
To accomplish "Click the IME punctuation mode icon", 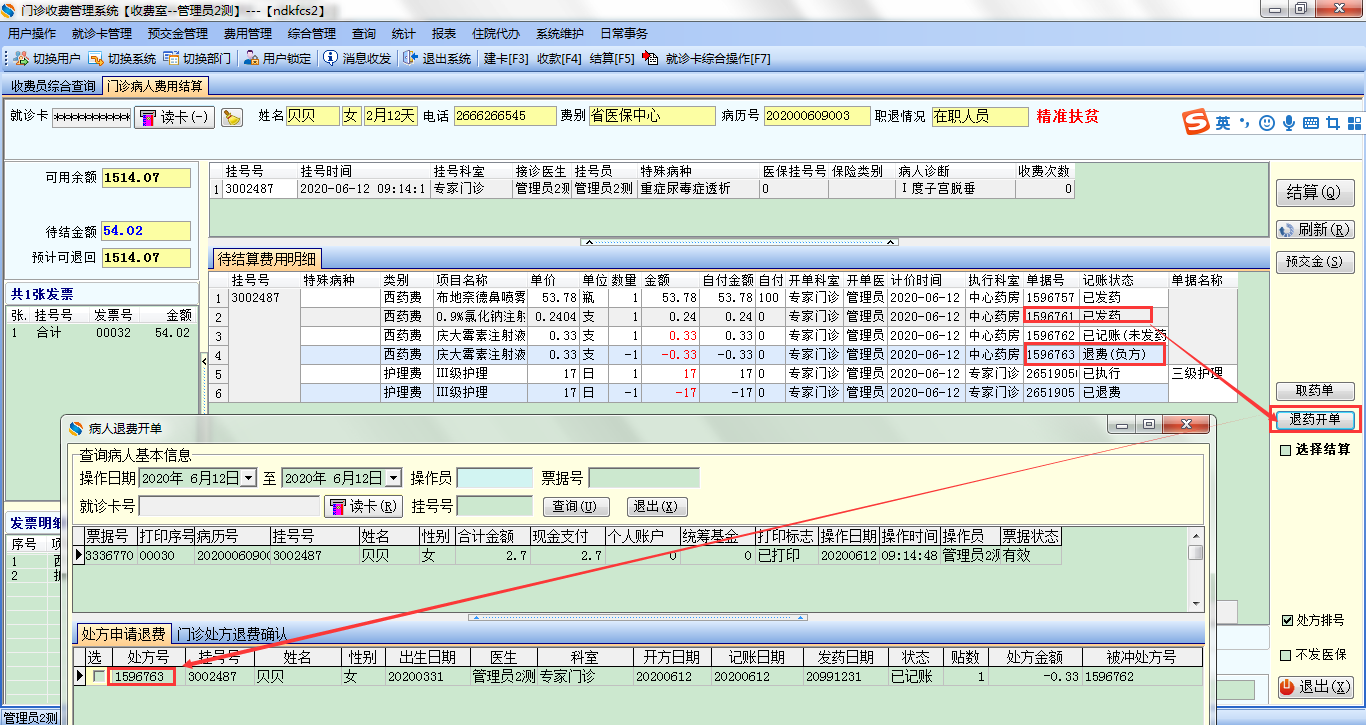I will pyautogui.click(x=1246, y=123).
